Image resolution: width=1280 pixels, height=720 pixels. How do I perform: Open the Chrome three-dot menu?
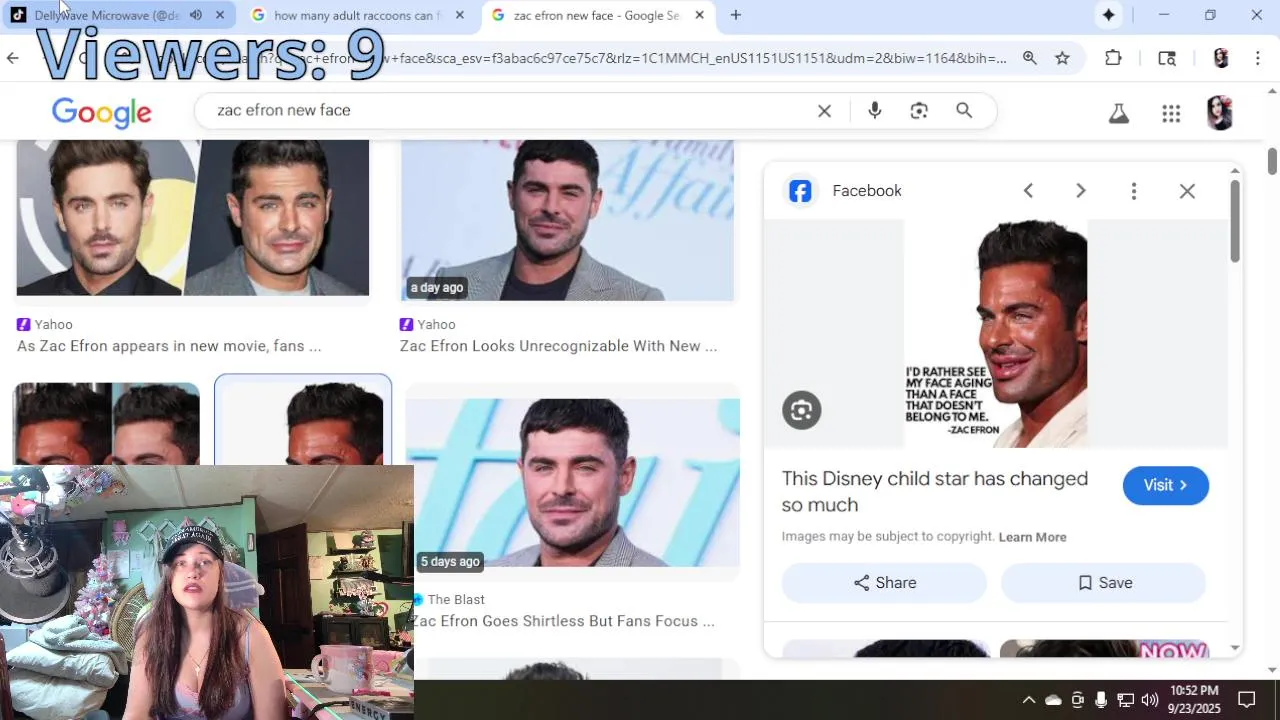(x=1258, y=58)
